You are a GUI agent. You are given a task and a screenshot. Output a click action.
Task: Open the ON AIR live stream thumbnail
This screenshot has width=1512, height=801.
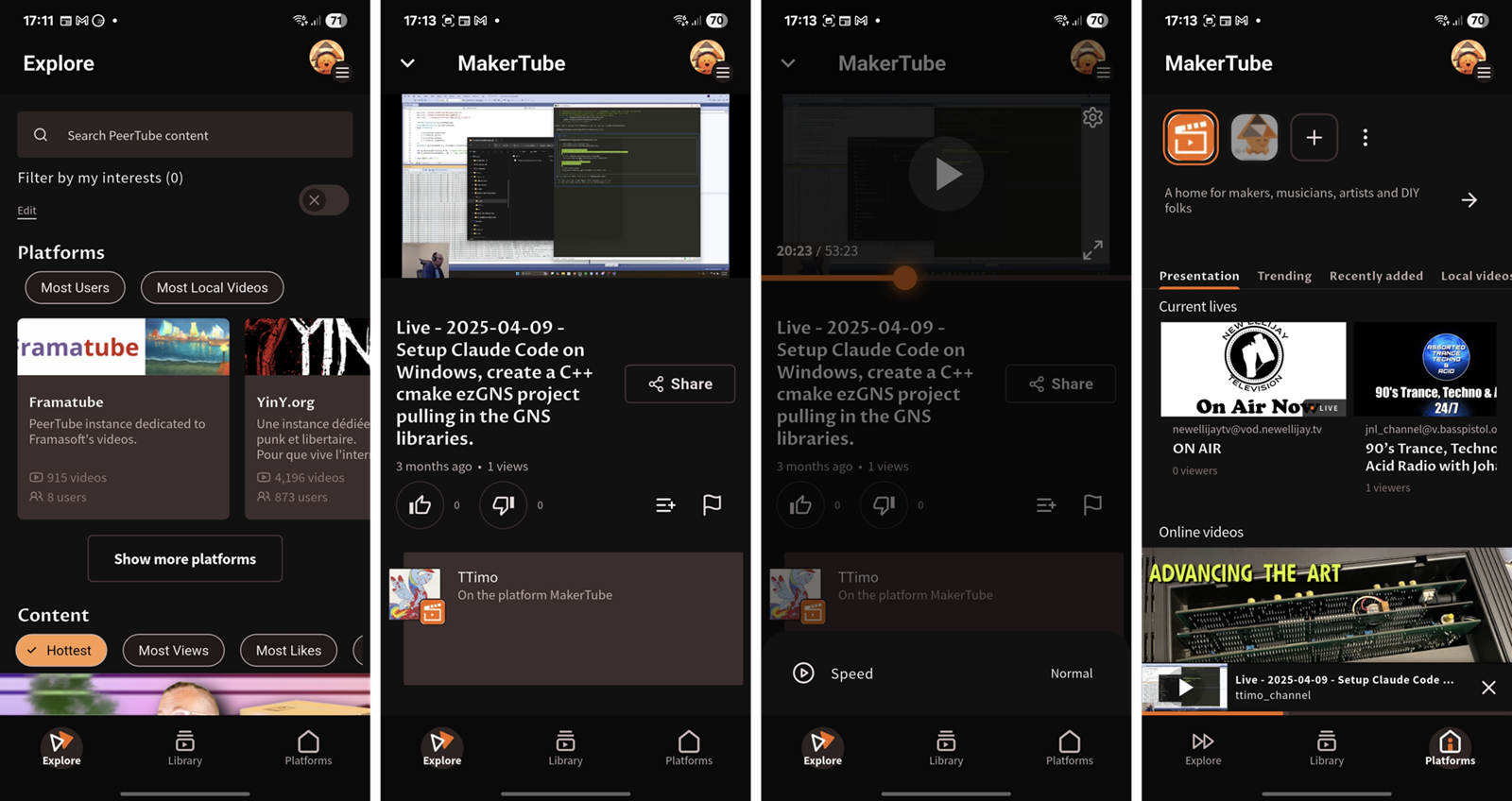point(1253,369)
